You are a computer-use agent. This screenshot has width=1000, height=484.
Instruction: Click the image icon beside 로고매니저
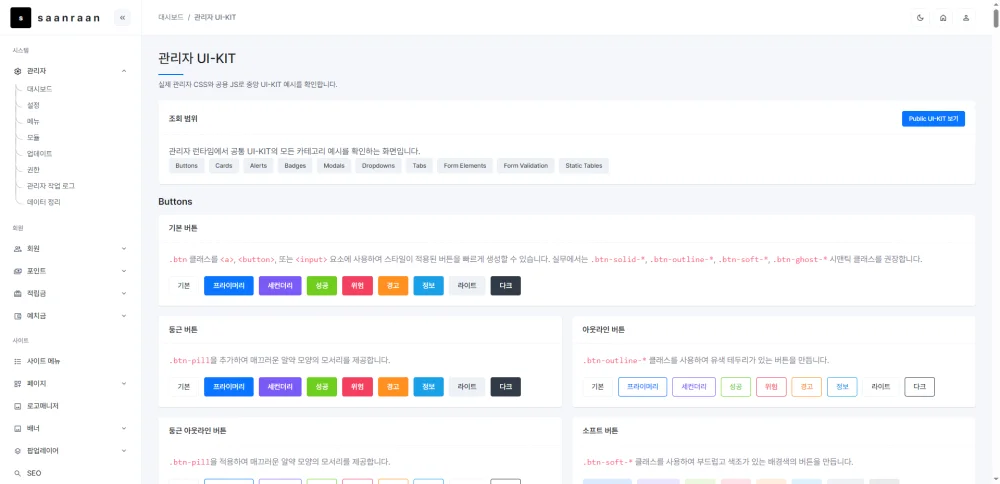point(17,406)
